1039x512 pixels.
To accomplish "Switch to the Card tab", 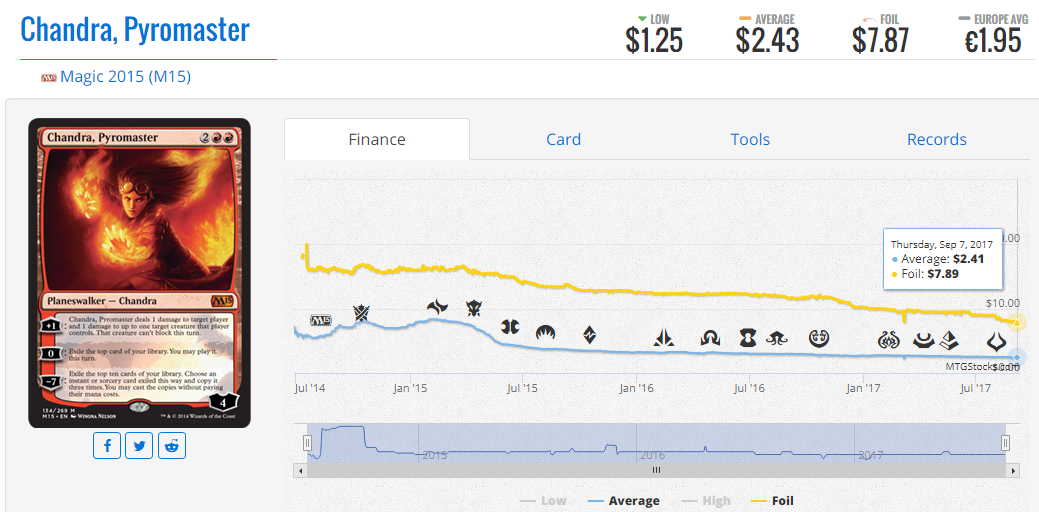I will tap(563, 140).
